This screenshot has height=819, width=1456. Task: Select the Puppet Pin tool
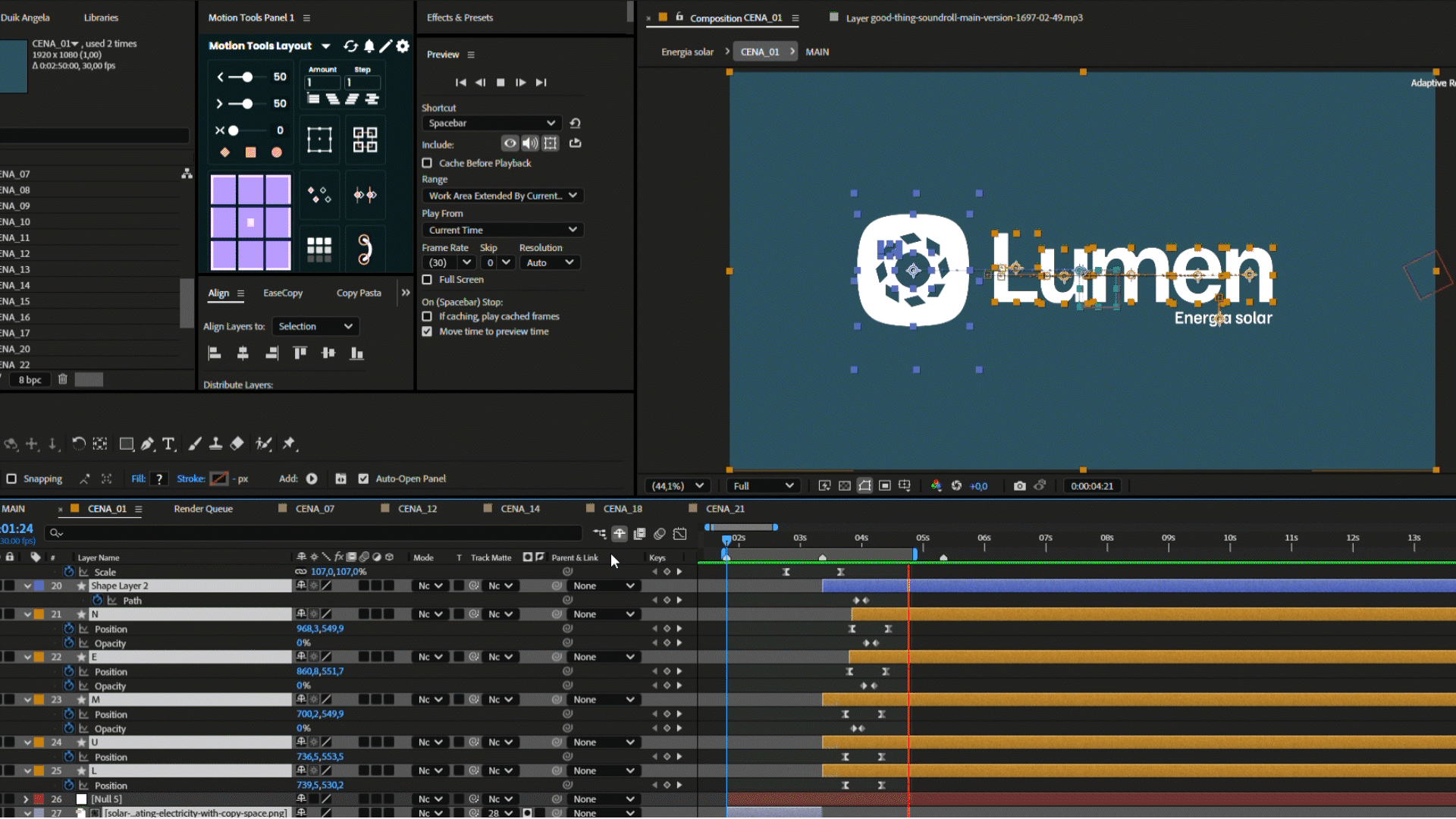(289, 444)
